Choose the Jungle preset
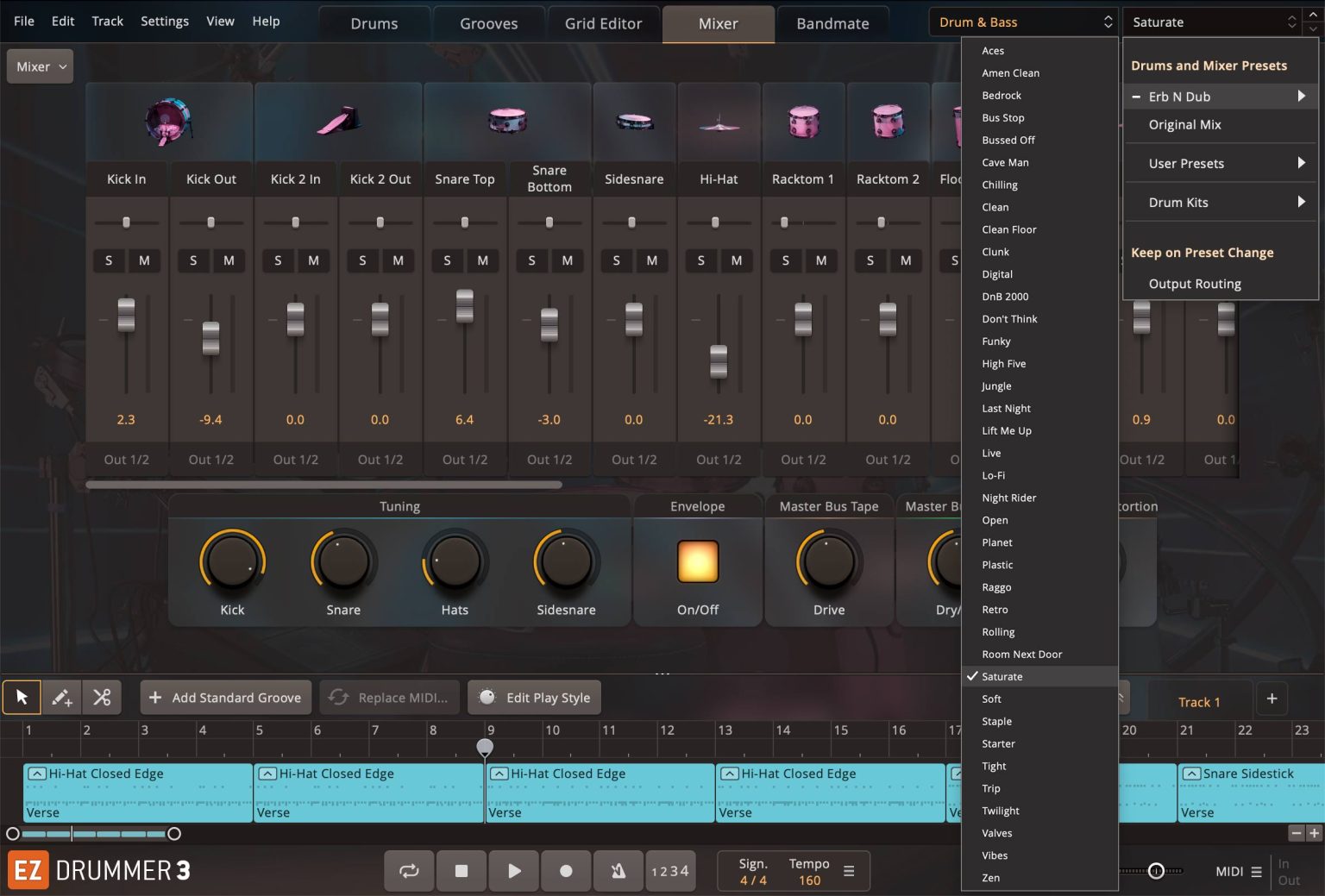 pos(1039,386)
